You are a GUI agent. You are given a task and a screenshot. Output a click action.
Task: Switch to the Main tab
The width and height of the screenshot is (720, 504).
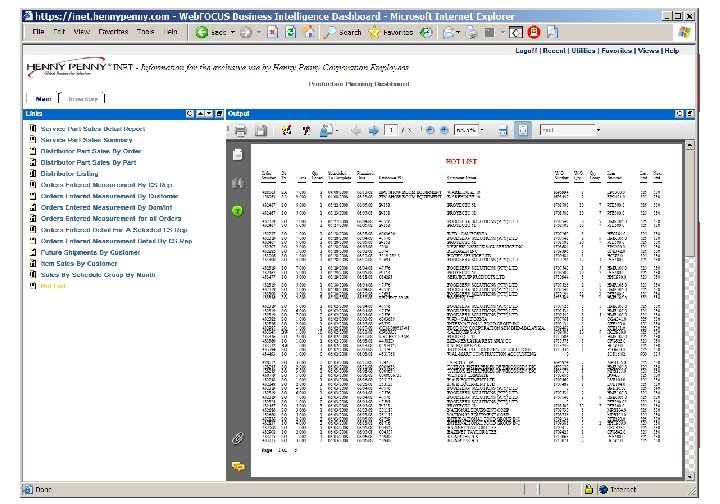point(43,99)
